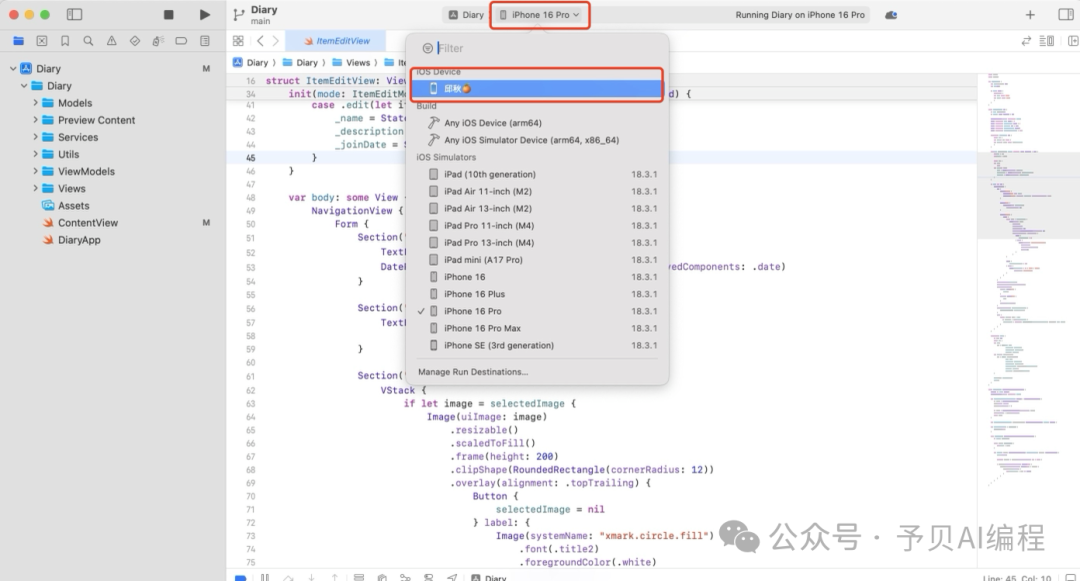
Task: Click Running Diary on iPhone 16 Pro status
Action: [800, 14]
